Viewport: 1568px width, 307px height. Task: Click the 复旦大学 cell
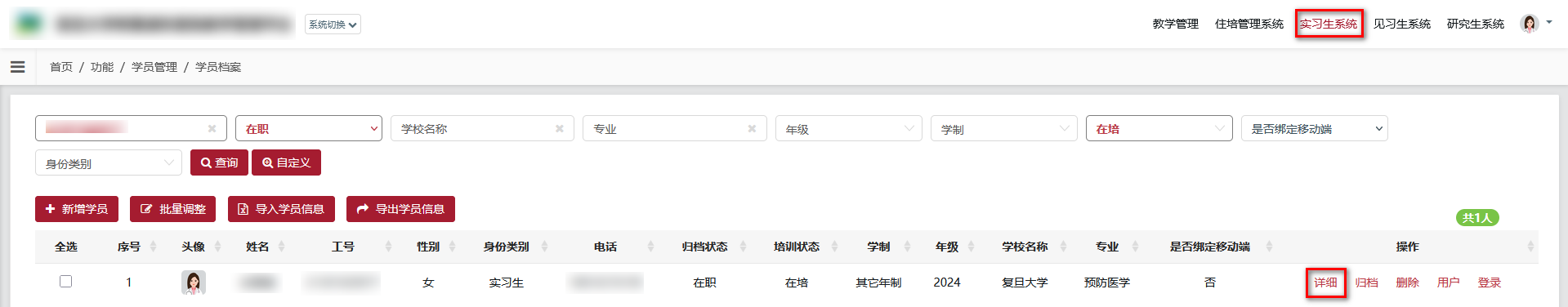(1025, 283)
